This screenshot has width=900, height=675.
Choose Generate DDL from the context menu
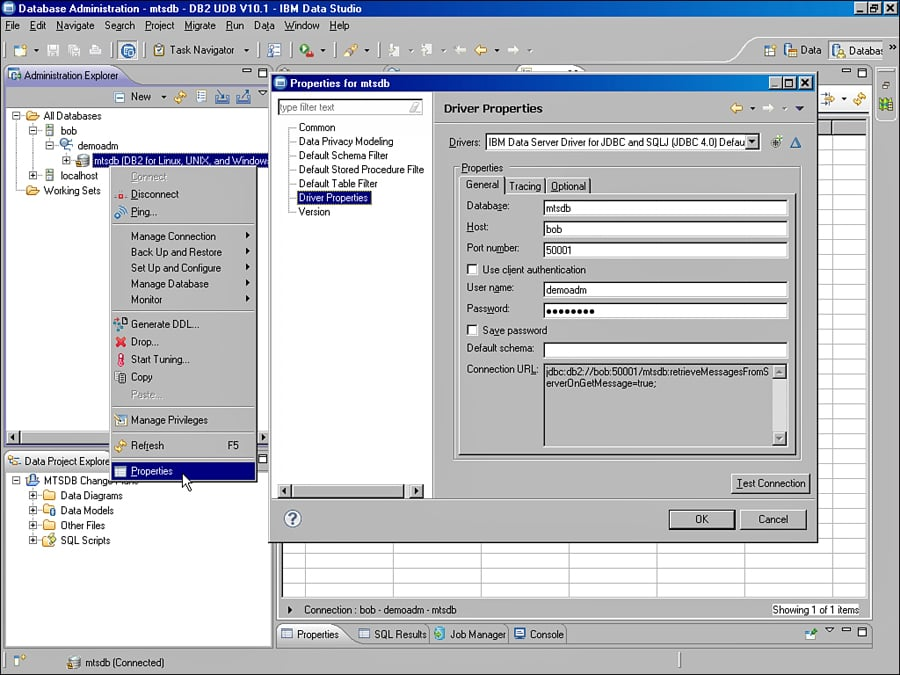165,323
